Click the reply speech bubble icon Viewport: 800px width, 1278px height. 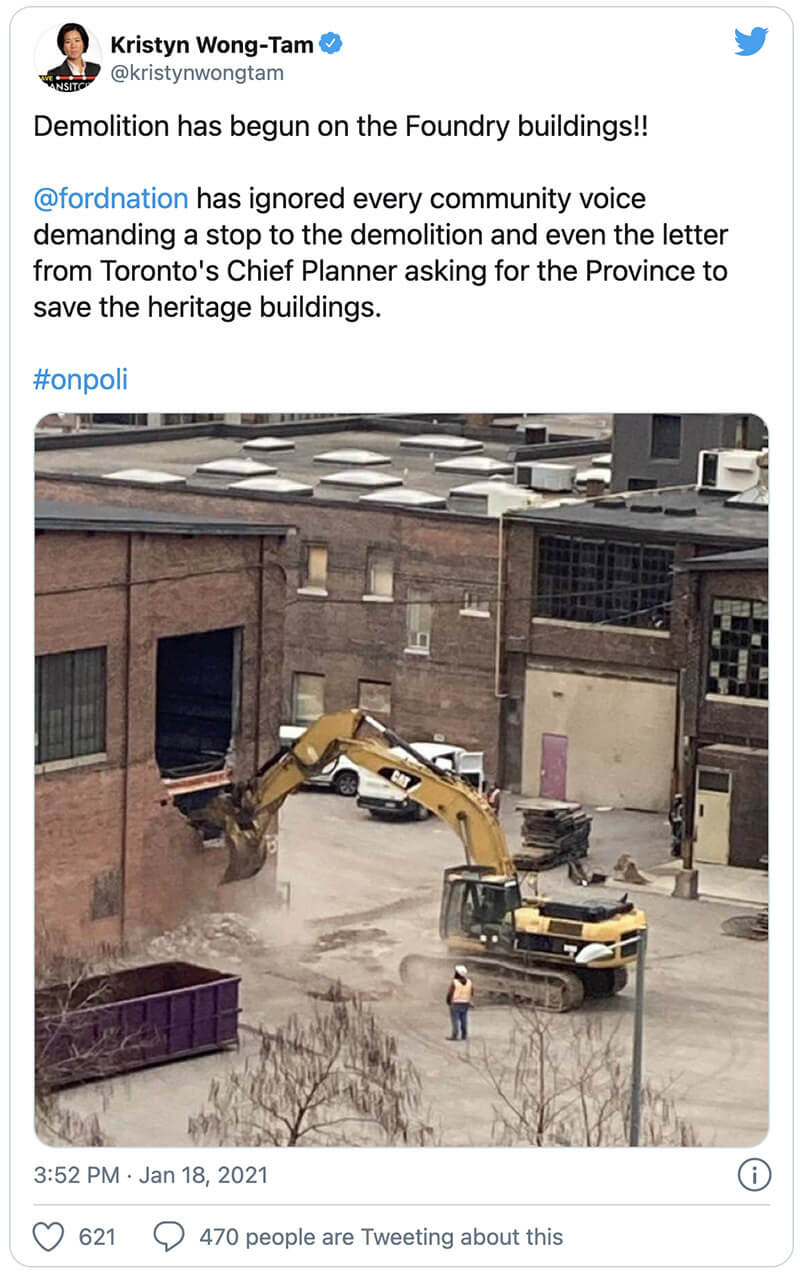pos(169,1237)
